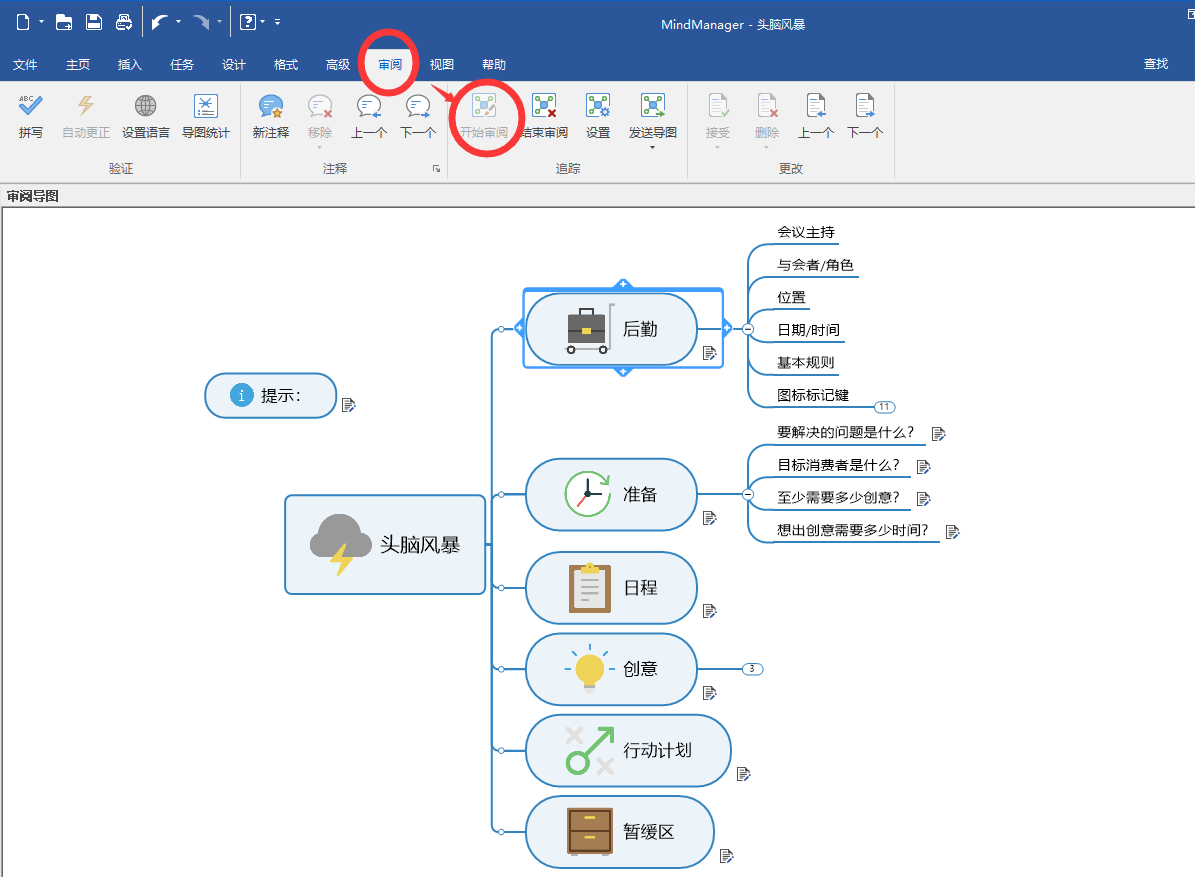1195x877 pixels.
Task: Click 开始审阅 to start review
Action: pyautogui.click(x=484, y=116)
